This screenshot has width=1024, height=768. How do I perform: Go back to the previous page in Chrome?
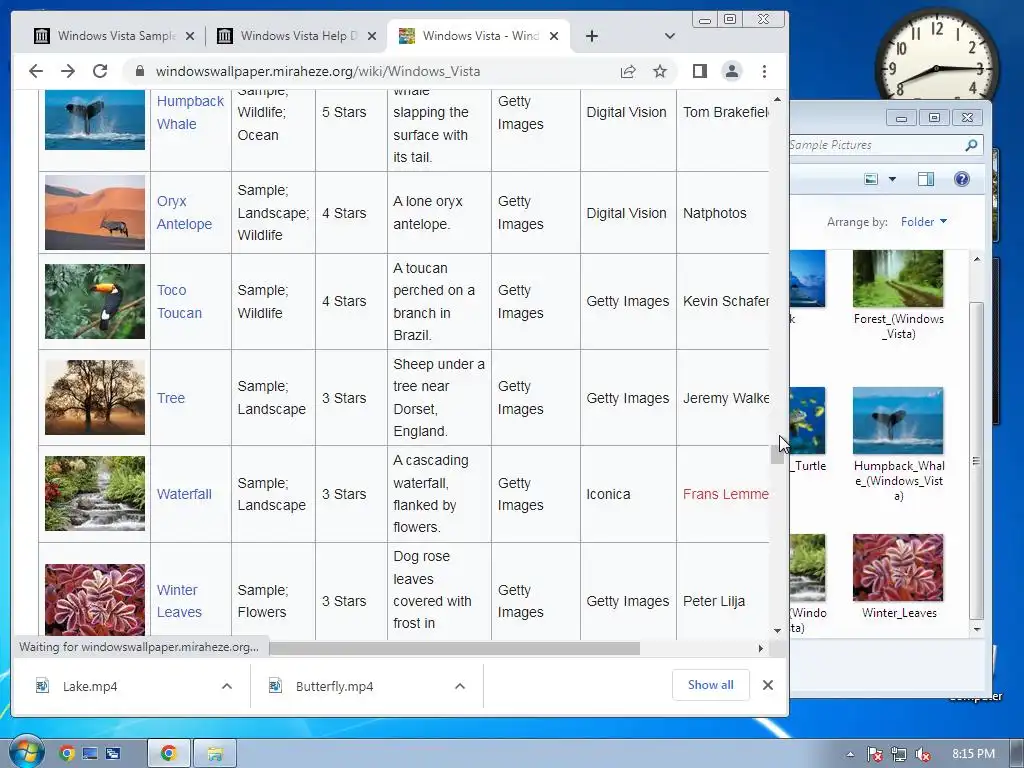pyautogui.click(x=36, y=71)
